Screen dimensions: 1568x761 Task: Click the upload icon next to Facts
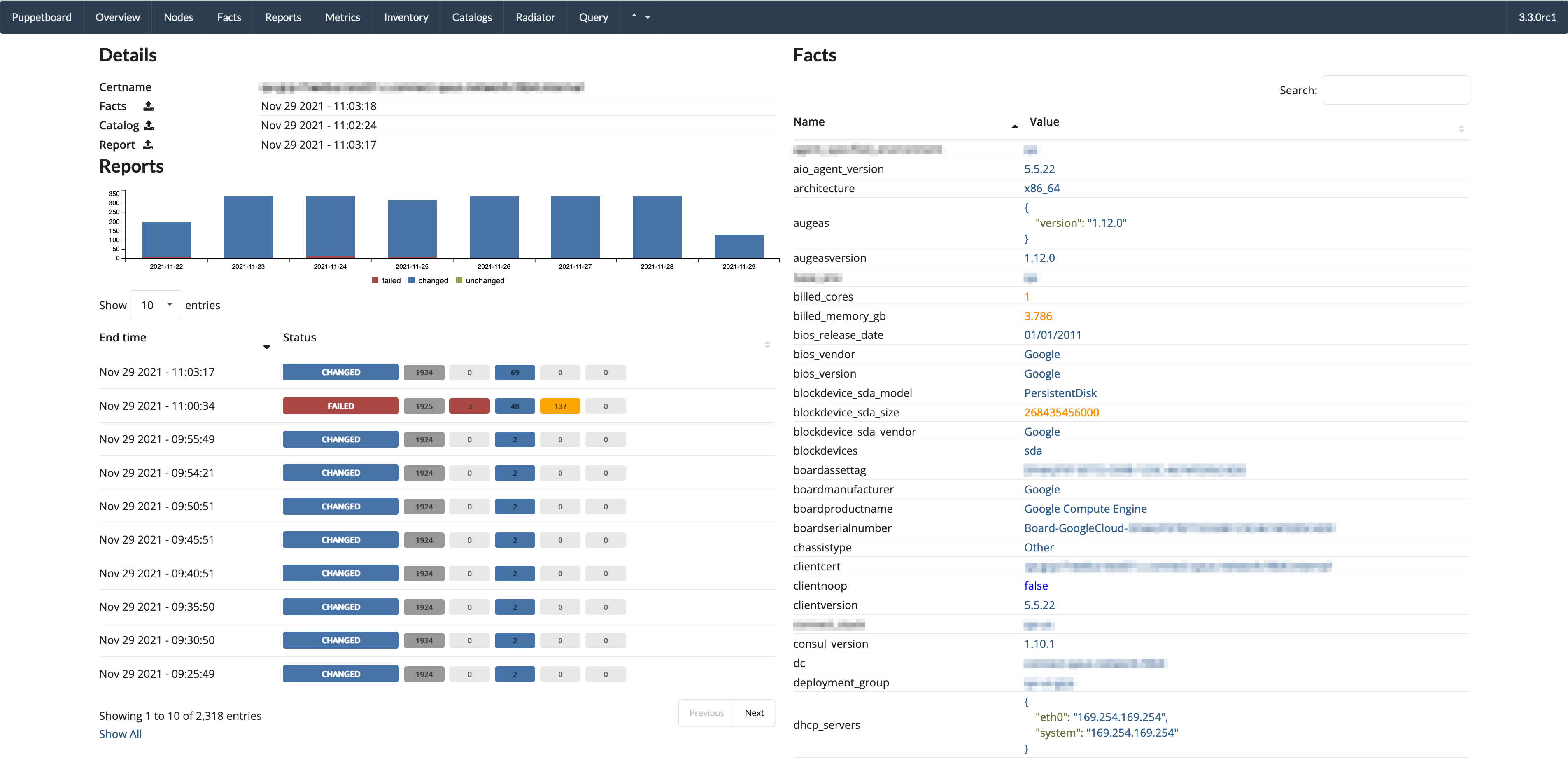pos(149,106)
